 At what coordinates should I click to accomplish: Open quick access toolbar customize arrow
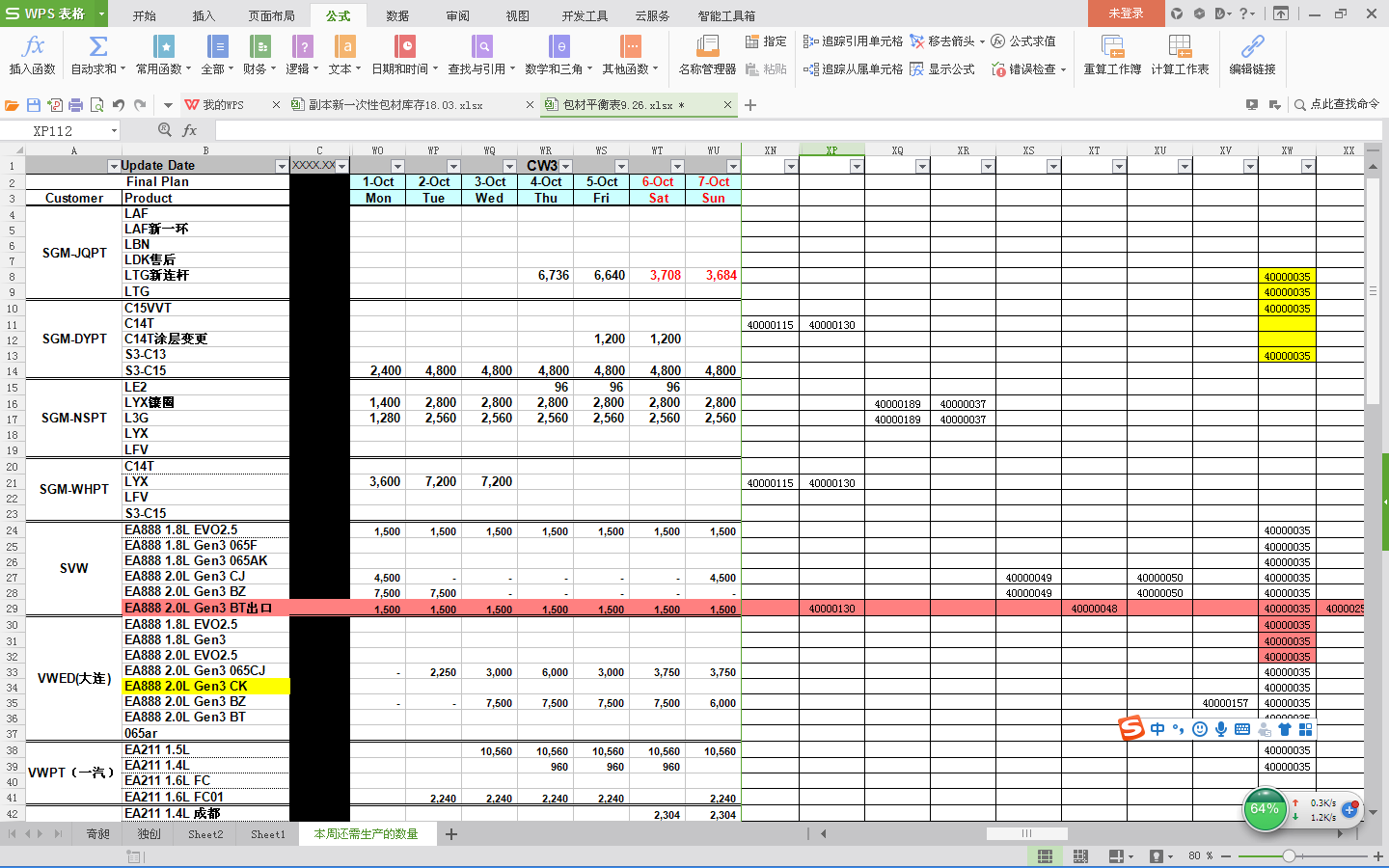tap(168, 104)
